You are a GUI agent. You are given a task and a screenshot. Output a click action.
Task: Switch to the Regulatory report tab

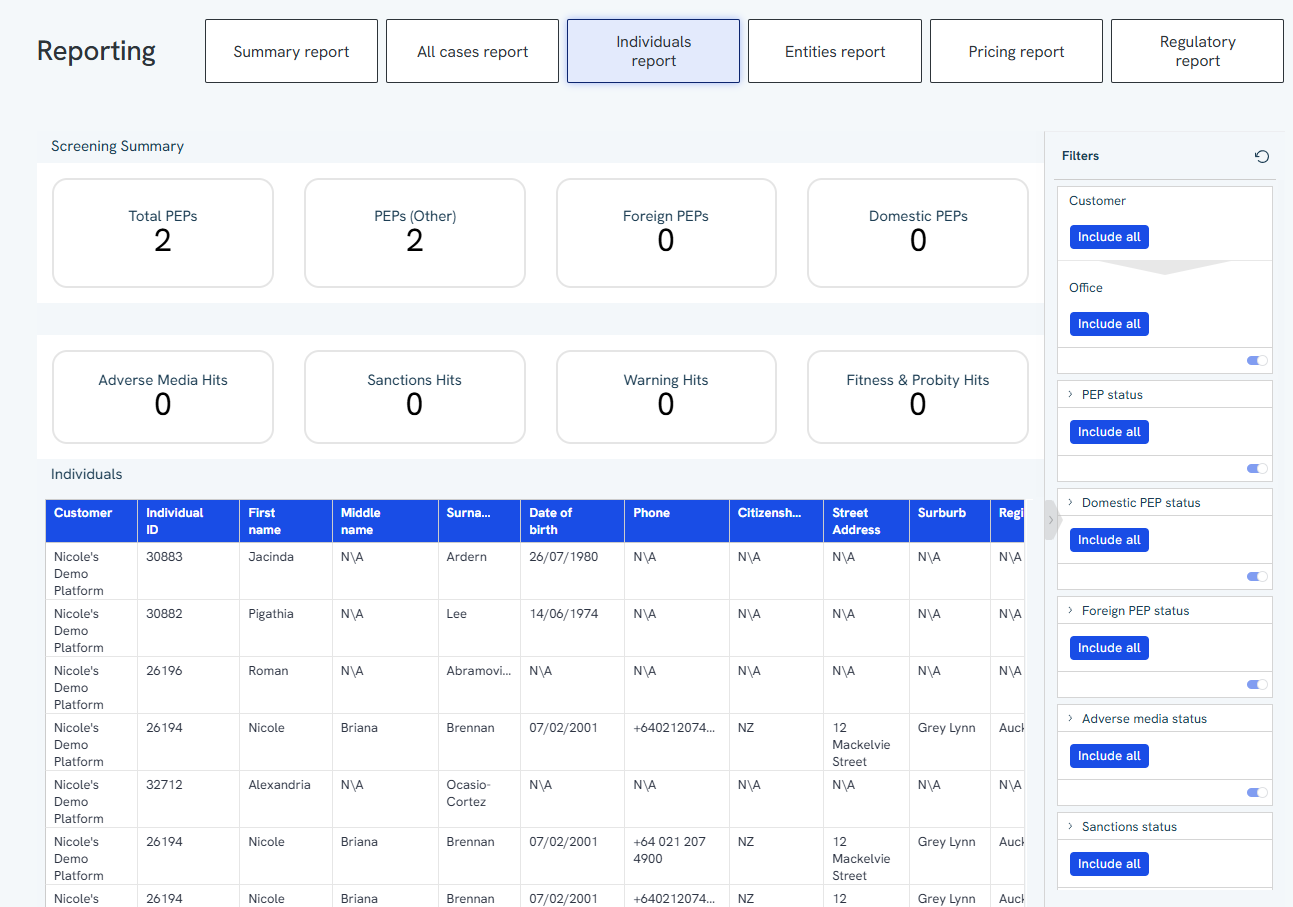click(x=1197, y=51)
